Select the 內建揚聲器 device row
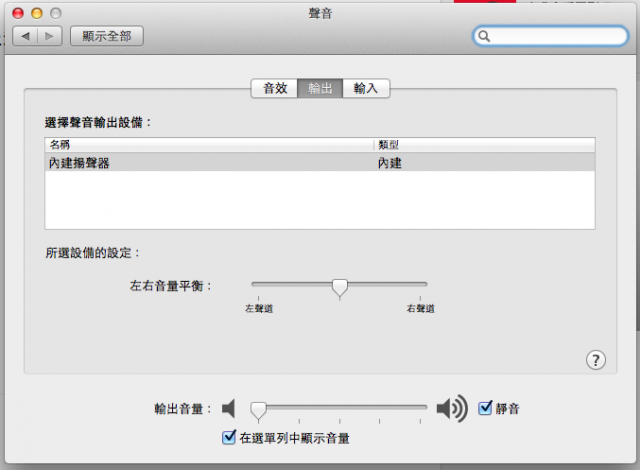This screenshot has height=470, width=640. [320, 163]
